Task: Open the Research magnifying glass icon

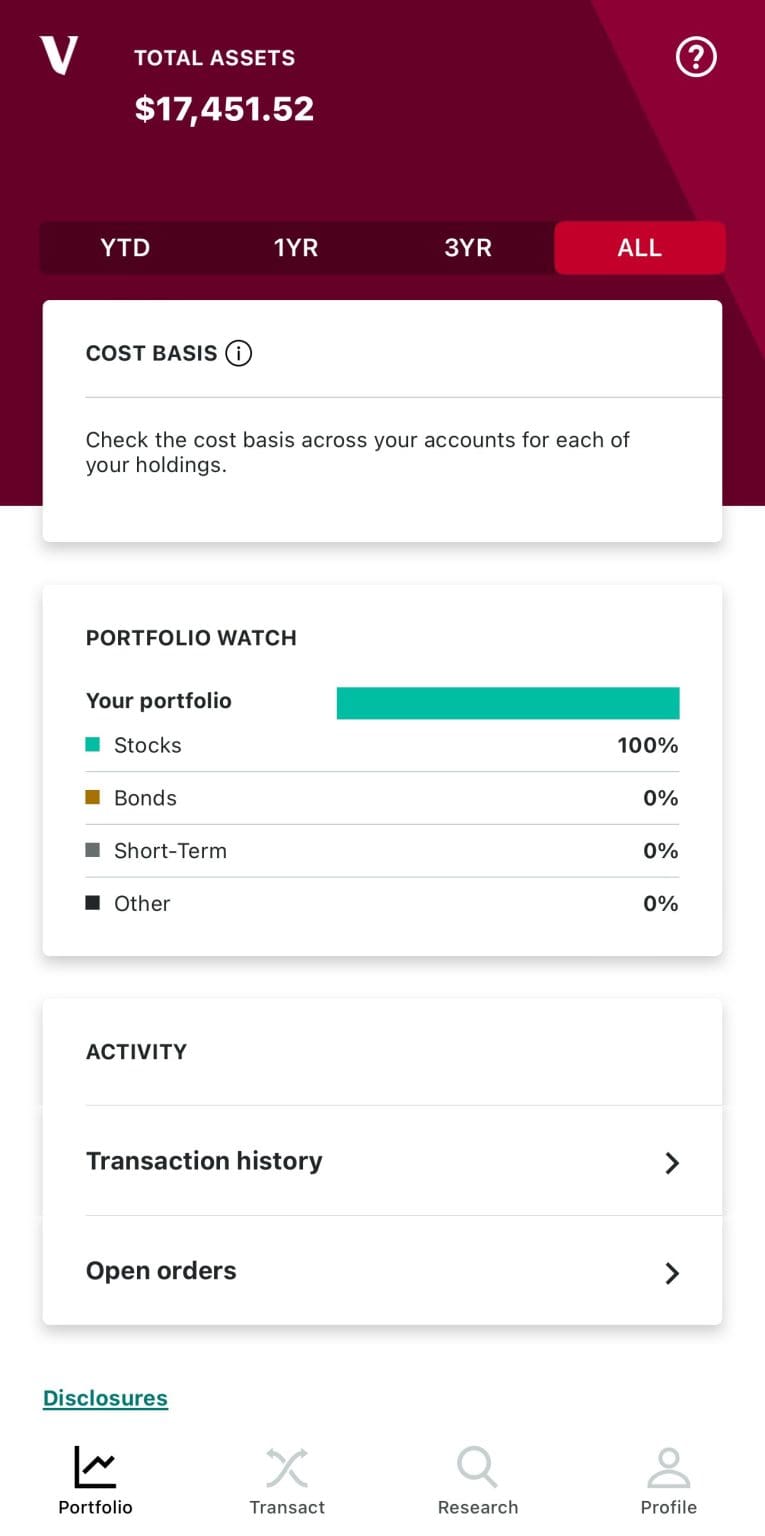Action: 477,1467
